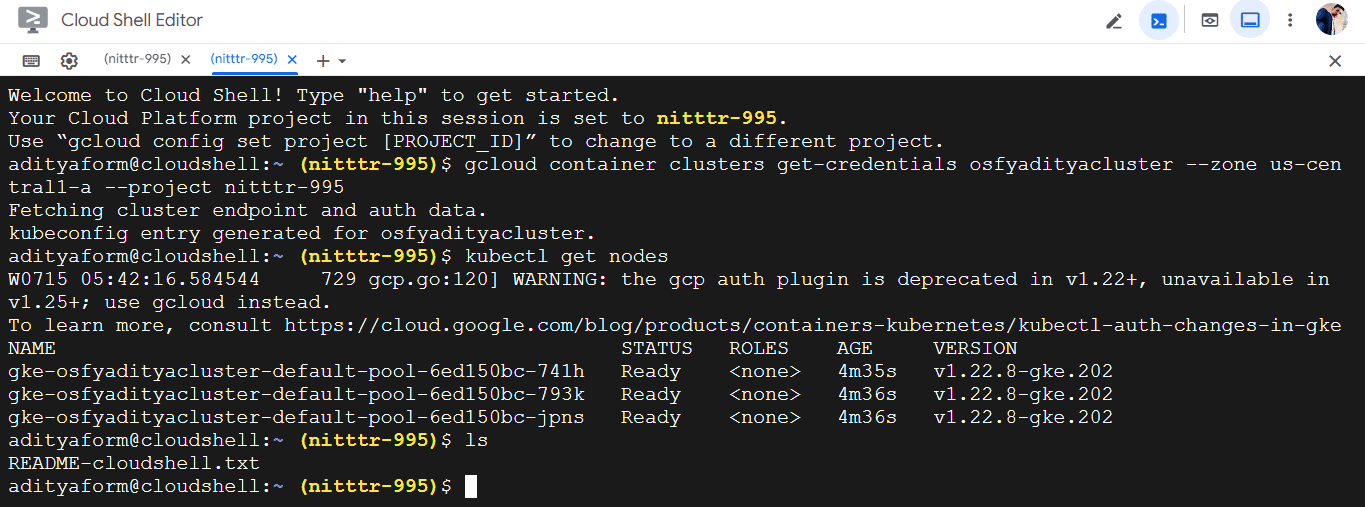Toggle the terminal view button
The width and height of the screenshot is (1365, 507).
1159,20
